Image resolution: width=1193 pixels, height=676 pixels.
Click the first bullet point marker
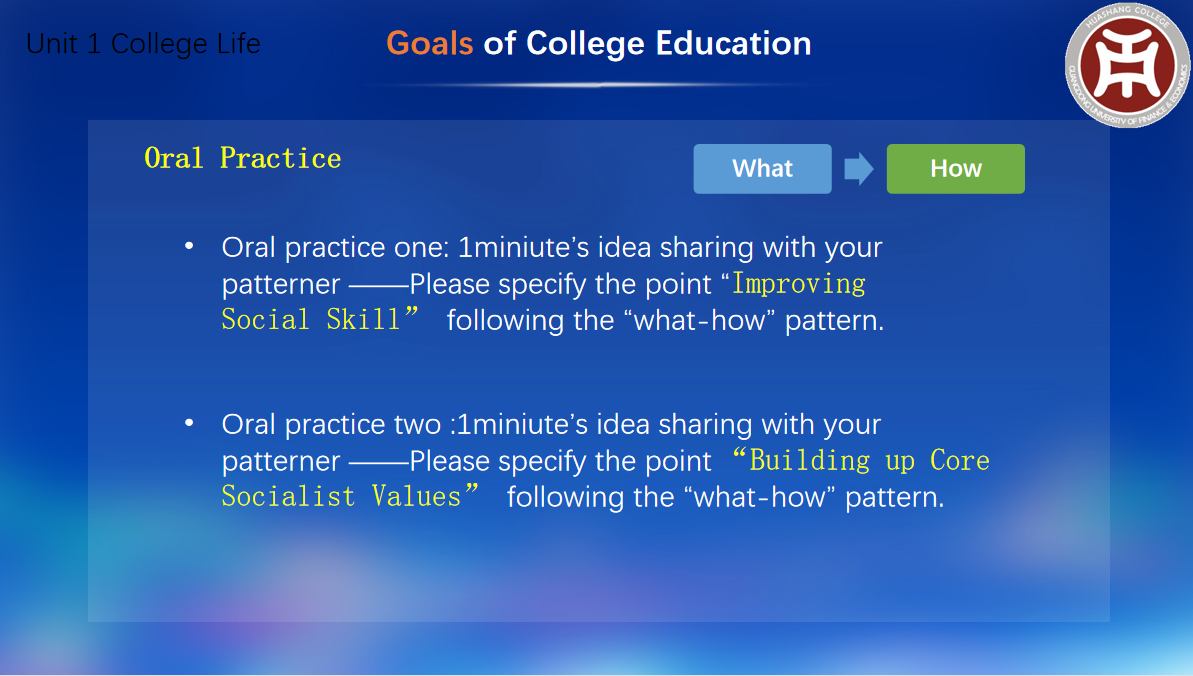188,246
